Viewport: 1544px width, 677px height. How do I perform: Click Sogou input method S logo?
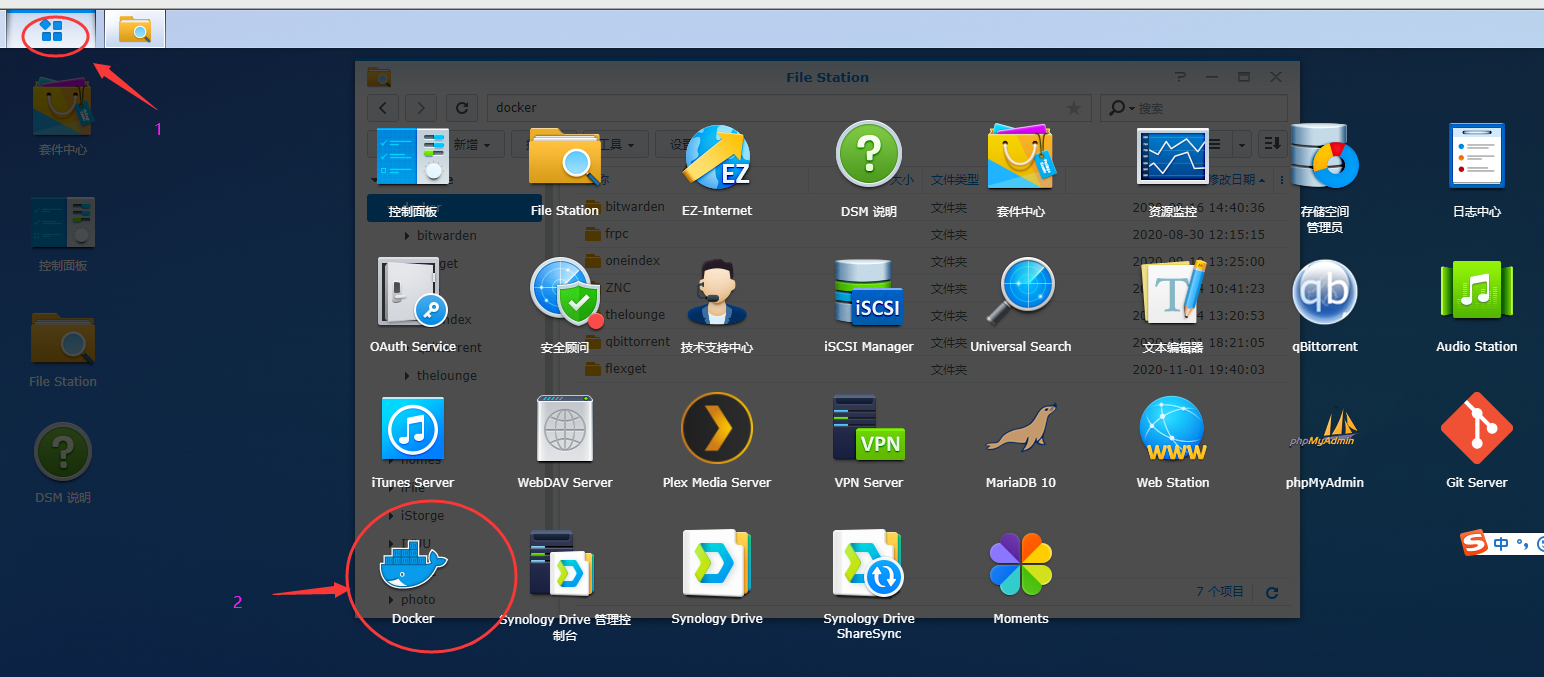tap(1474, 544)
